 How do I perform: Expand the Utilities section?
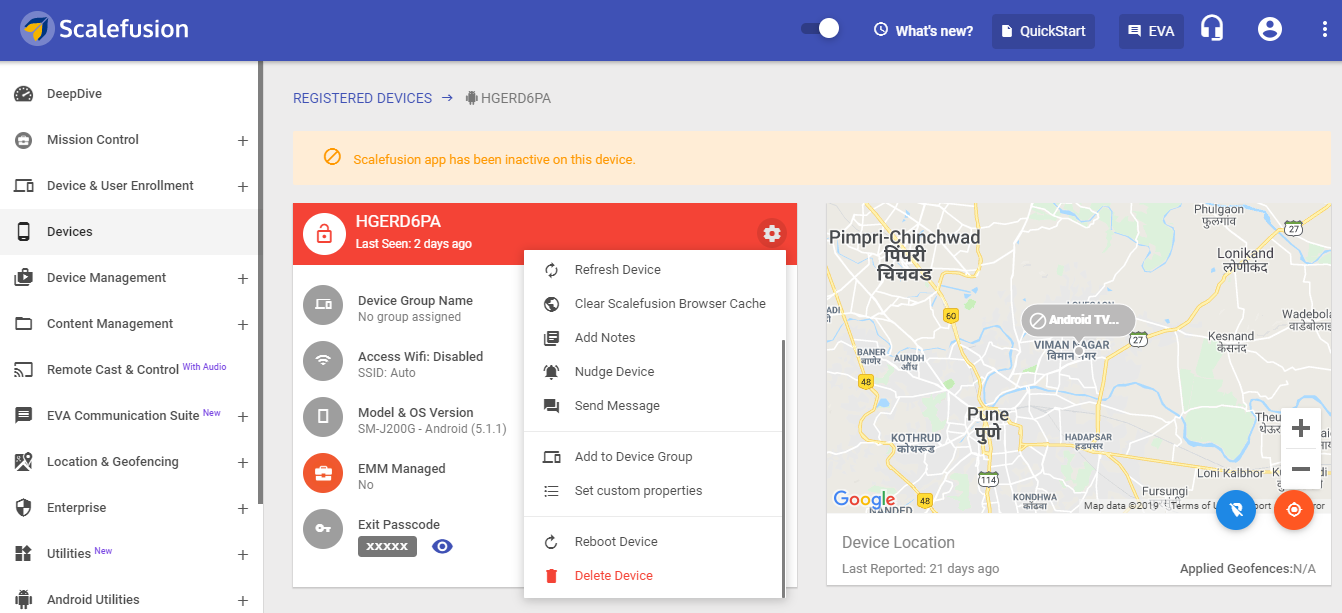point(242,555)
